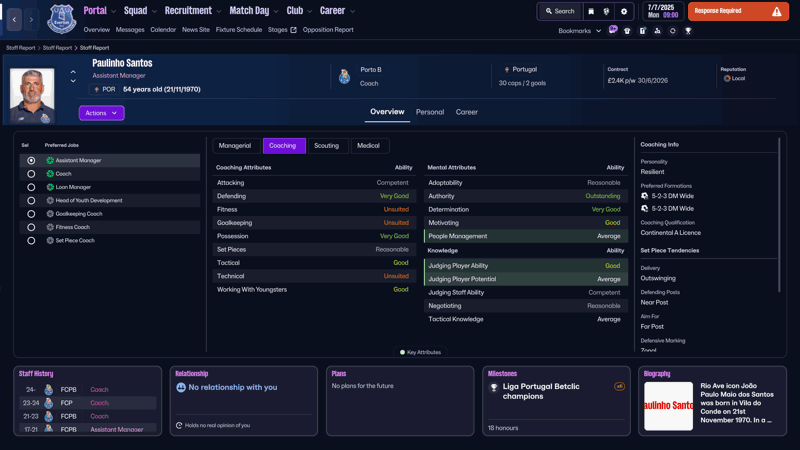Select the Fitness Coach radio button

pyautogui.click(x=31, y=227)
